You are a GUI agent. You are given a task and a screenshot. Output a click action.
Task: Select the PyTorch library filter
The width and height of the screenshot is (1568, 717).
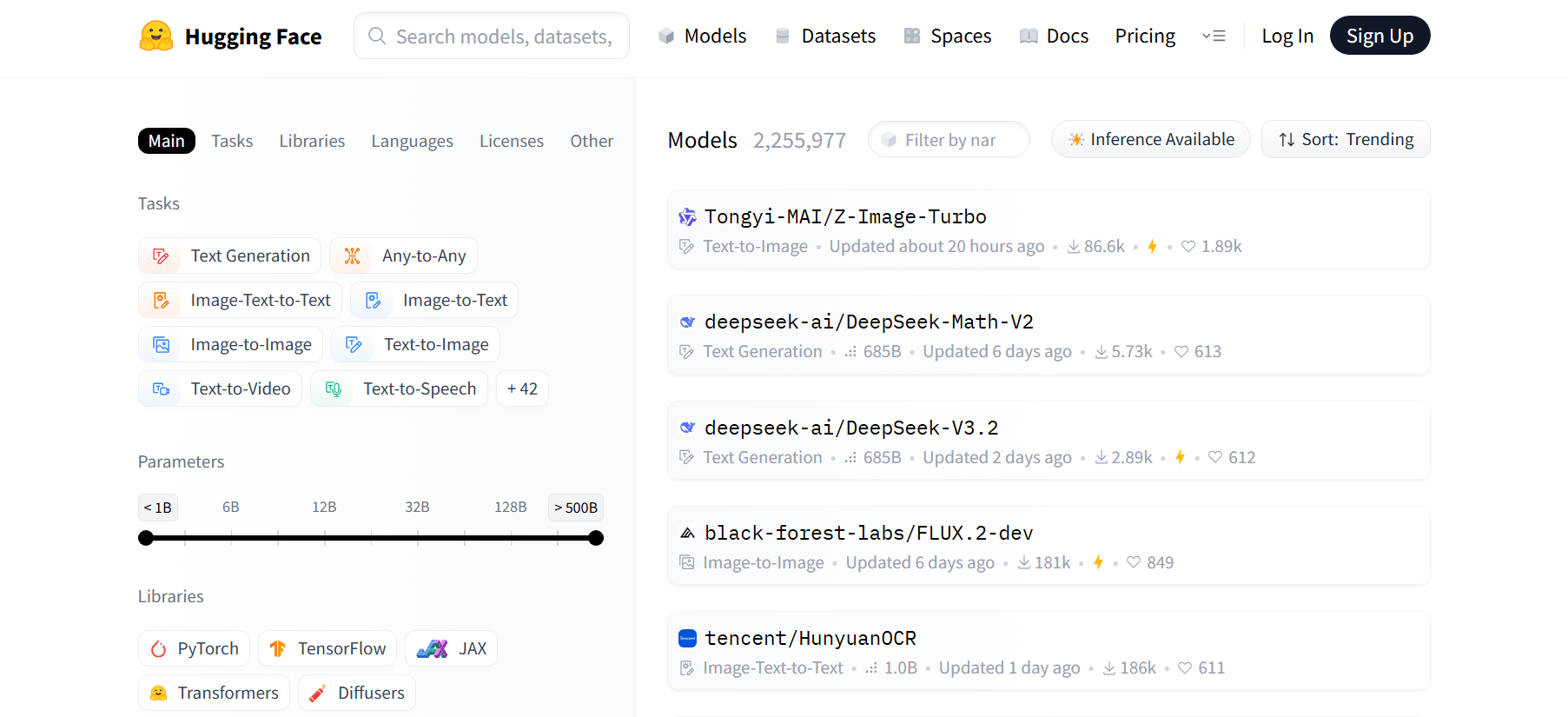click(195, 648)
